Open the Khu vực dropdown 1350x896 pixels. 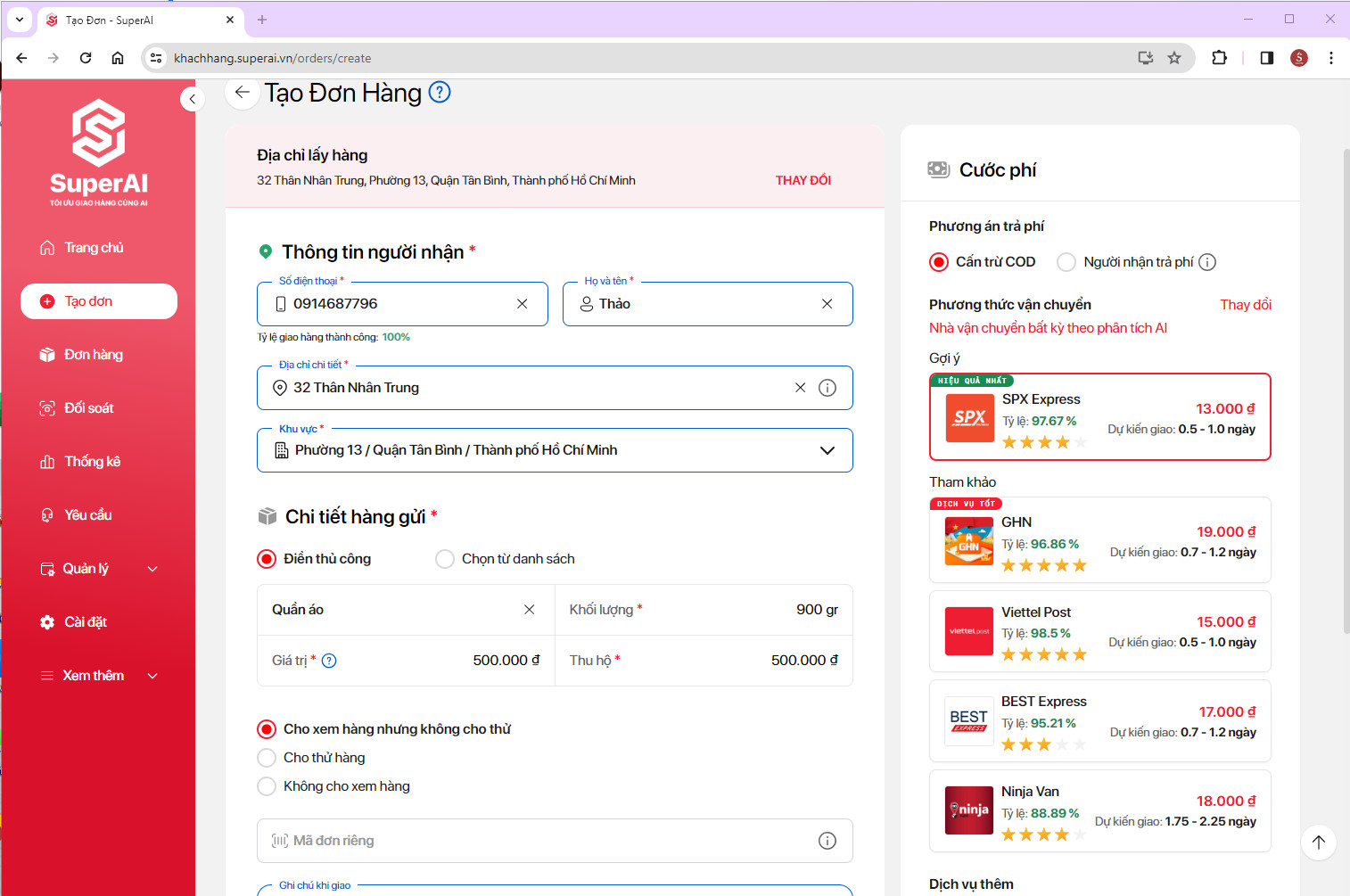[x=555, y=450]
